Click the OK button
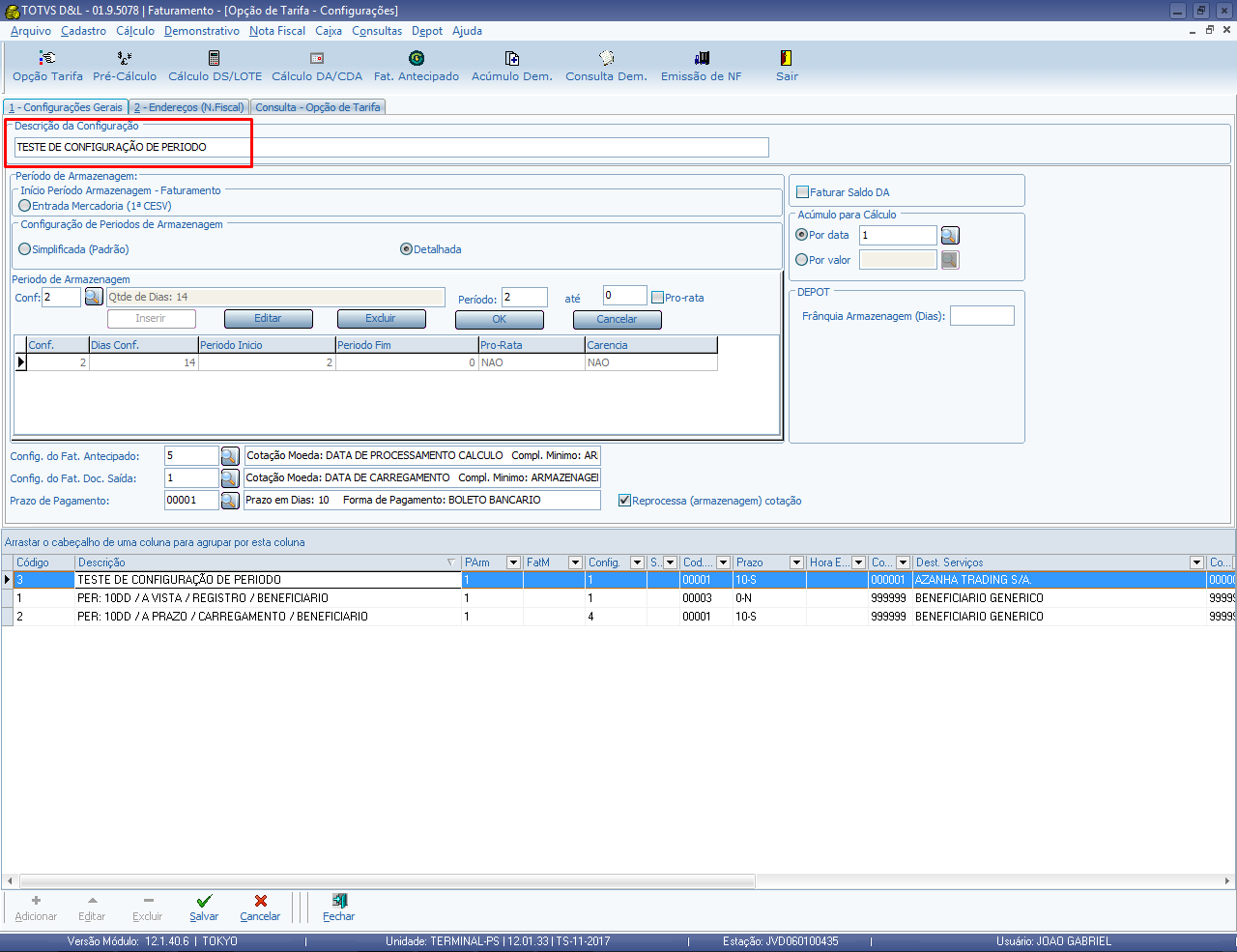Screen dimensions: 1237x952 point(500,320)
